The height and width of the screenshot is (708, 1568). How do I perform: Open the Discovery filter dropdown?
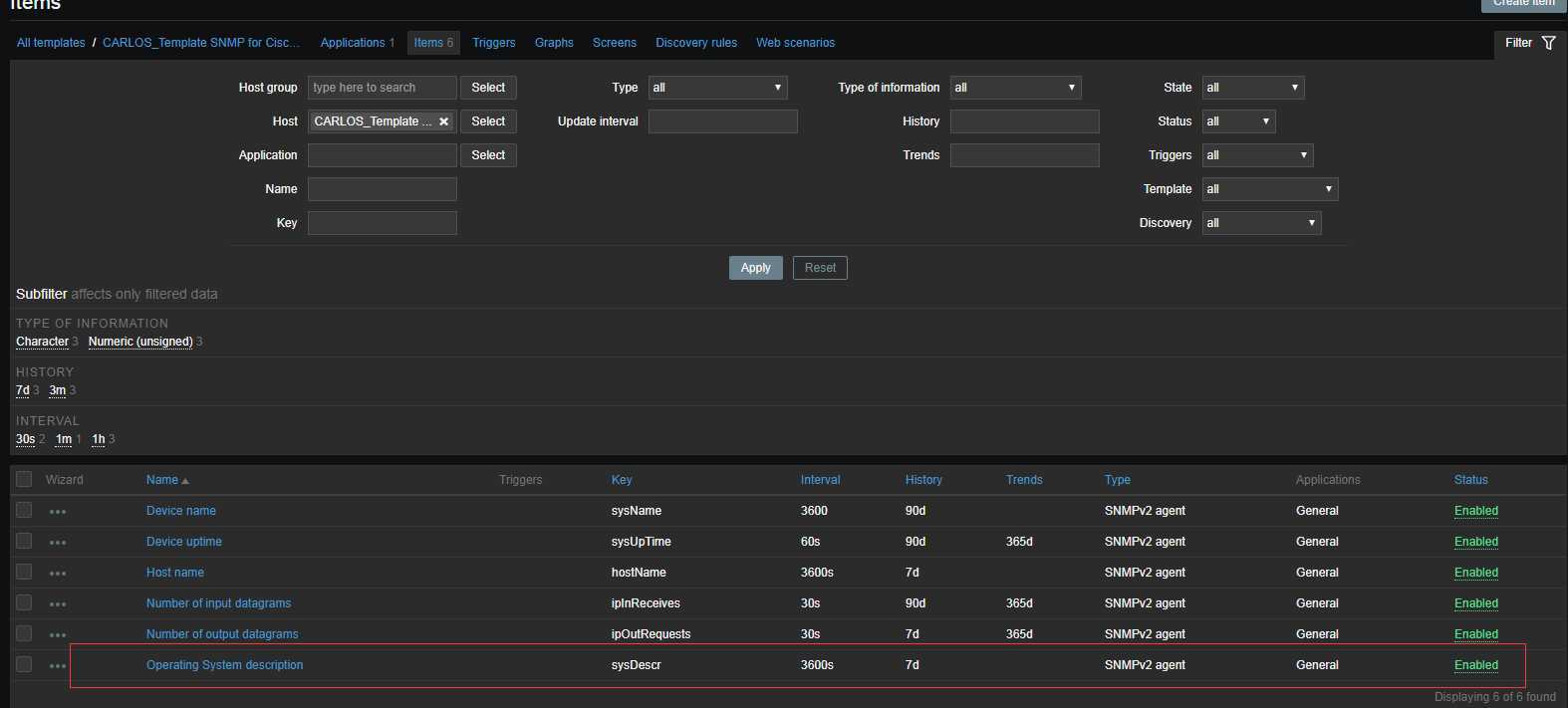click(1261, 223)
